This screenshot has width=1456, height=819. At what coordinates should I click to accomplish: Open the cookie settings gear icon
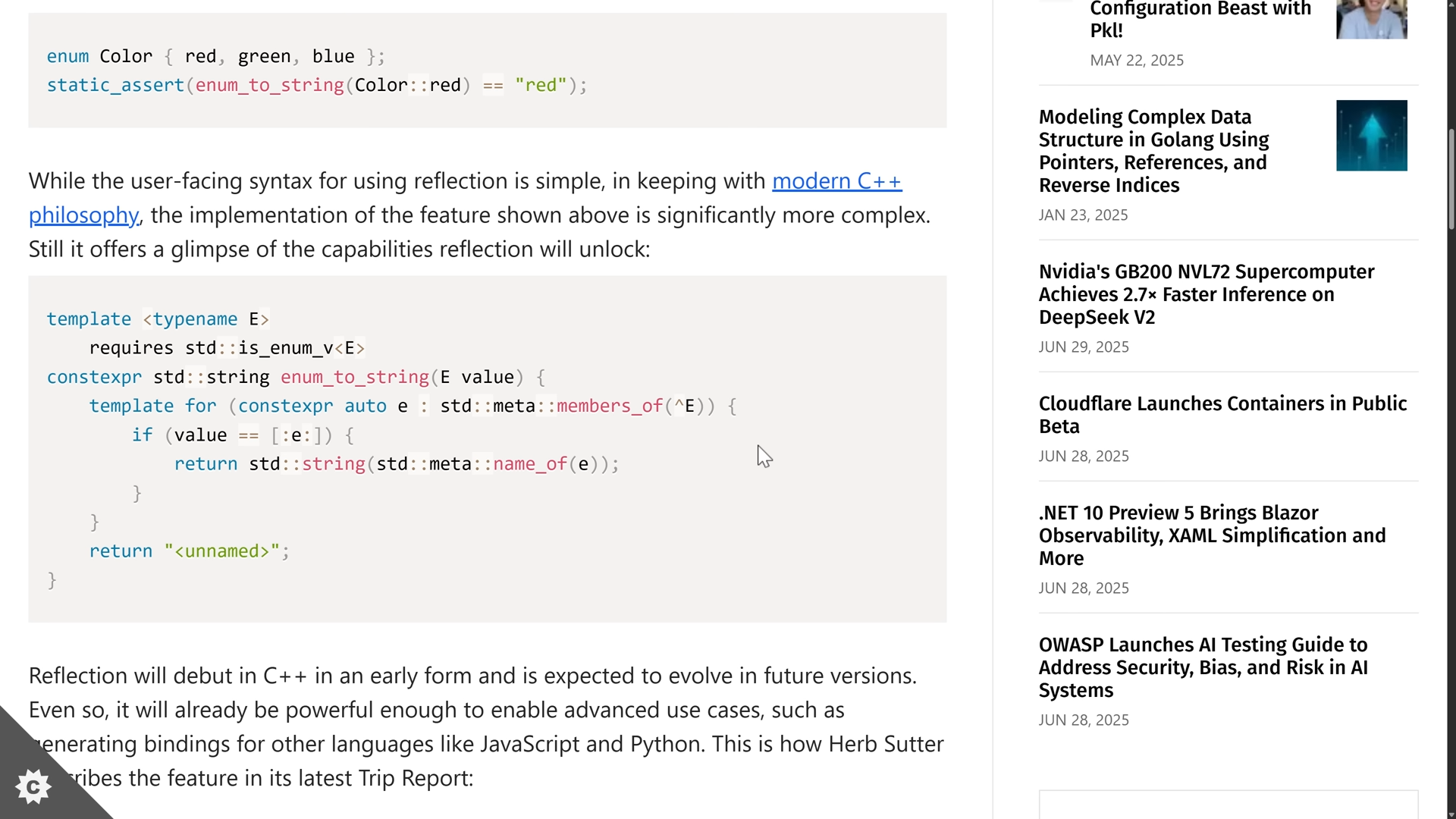click(x=33, y=786)
